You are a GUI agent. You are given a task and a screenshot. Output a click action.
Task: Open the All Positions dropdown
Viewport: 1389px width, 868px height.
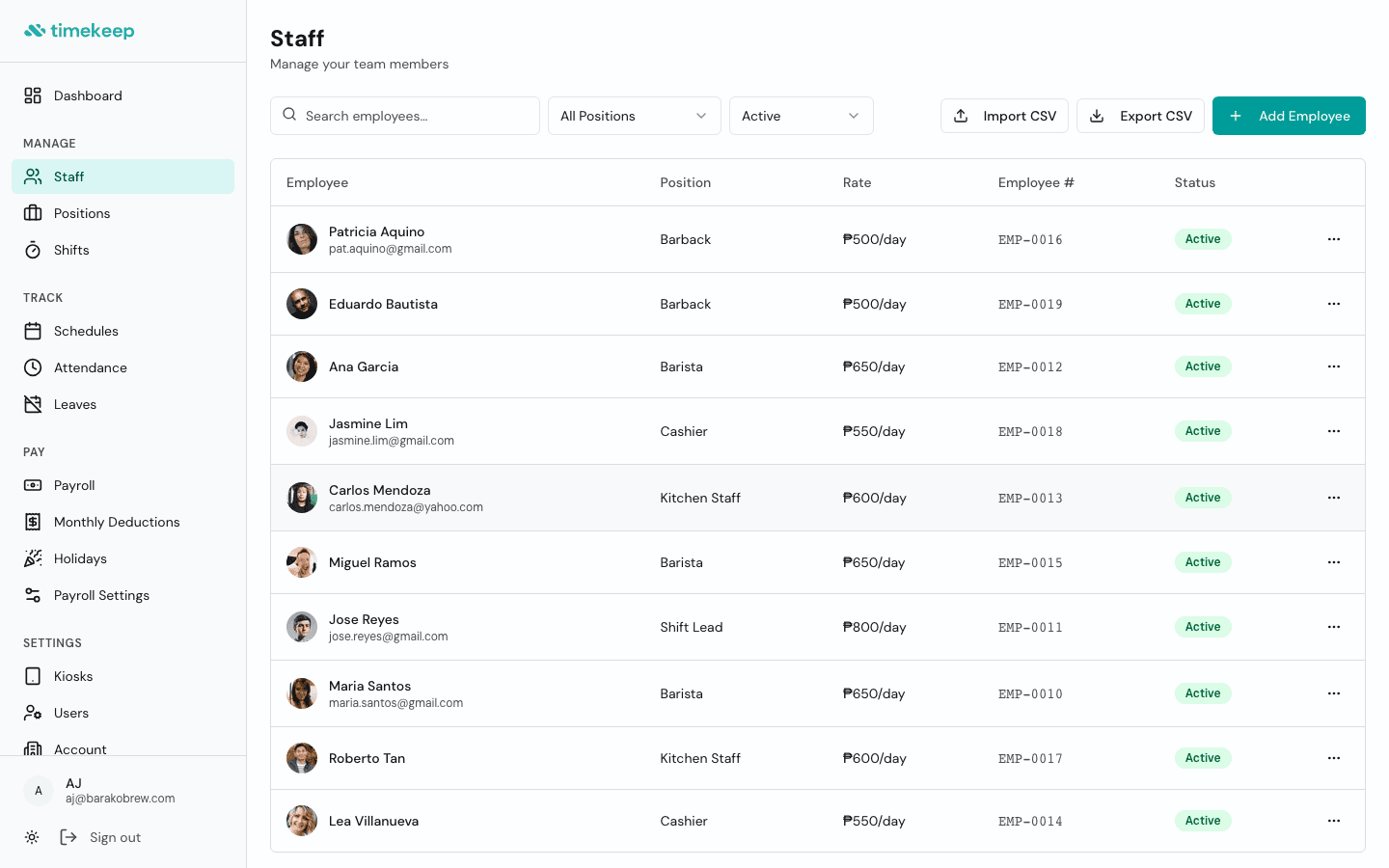pyautogui.click(x=634, y=116)
